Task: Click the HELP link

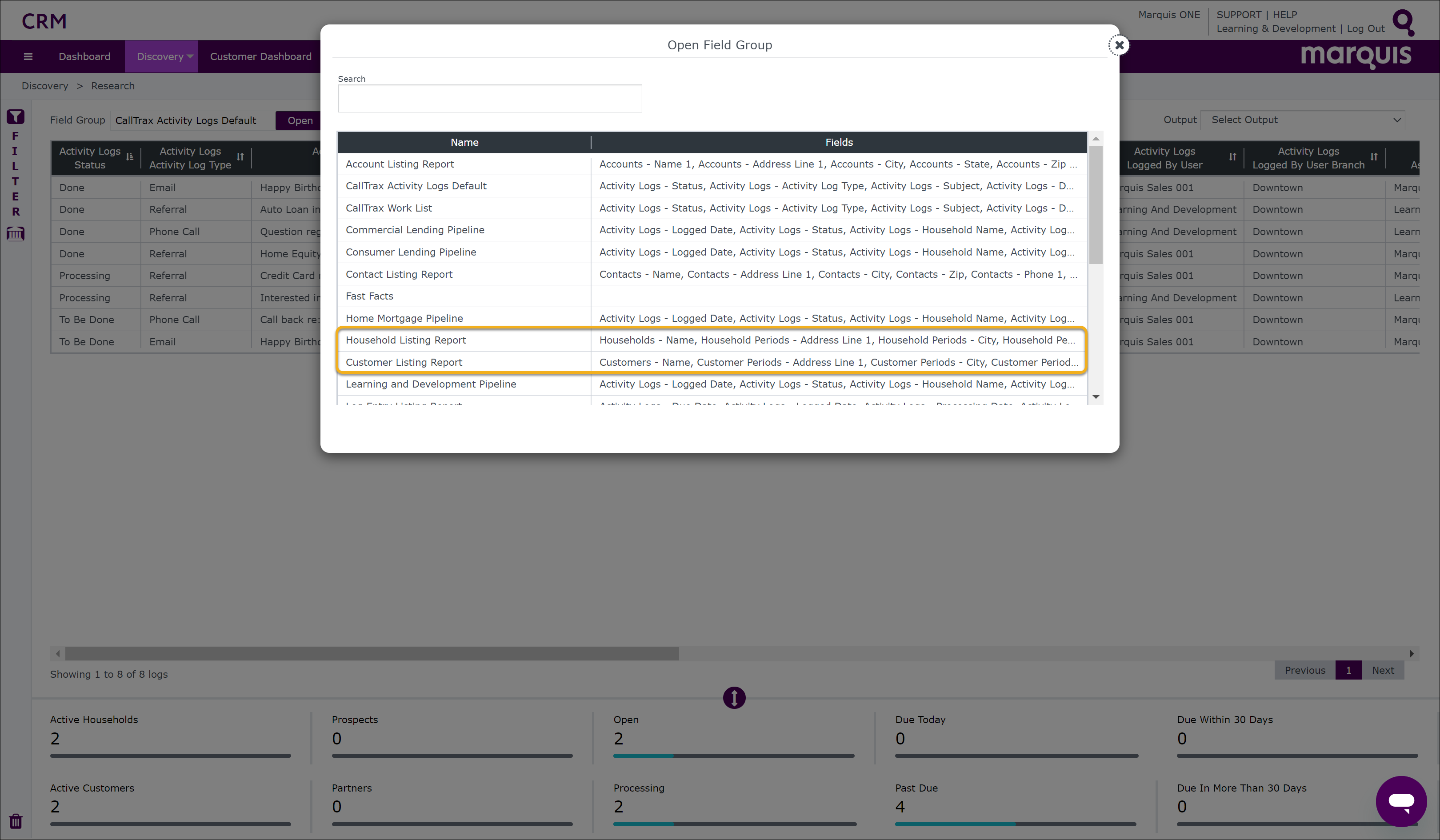Action: [x=1284, y=15]
